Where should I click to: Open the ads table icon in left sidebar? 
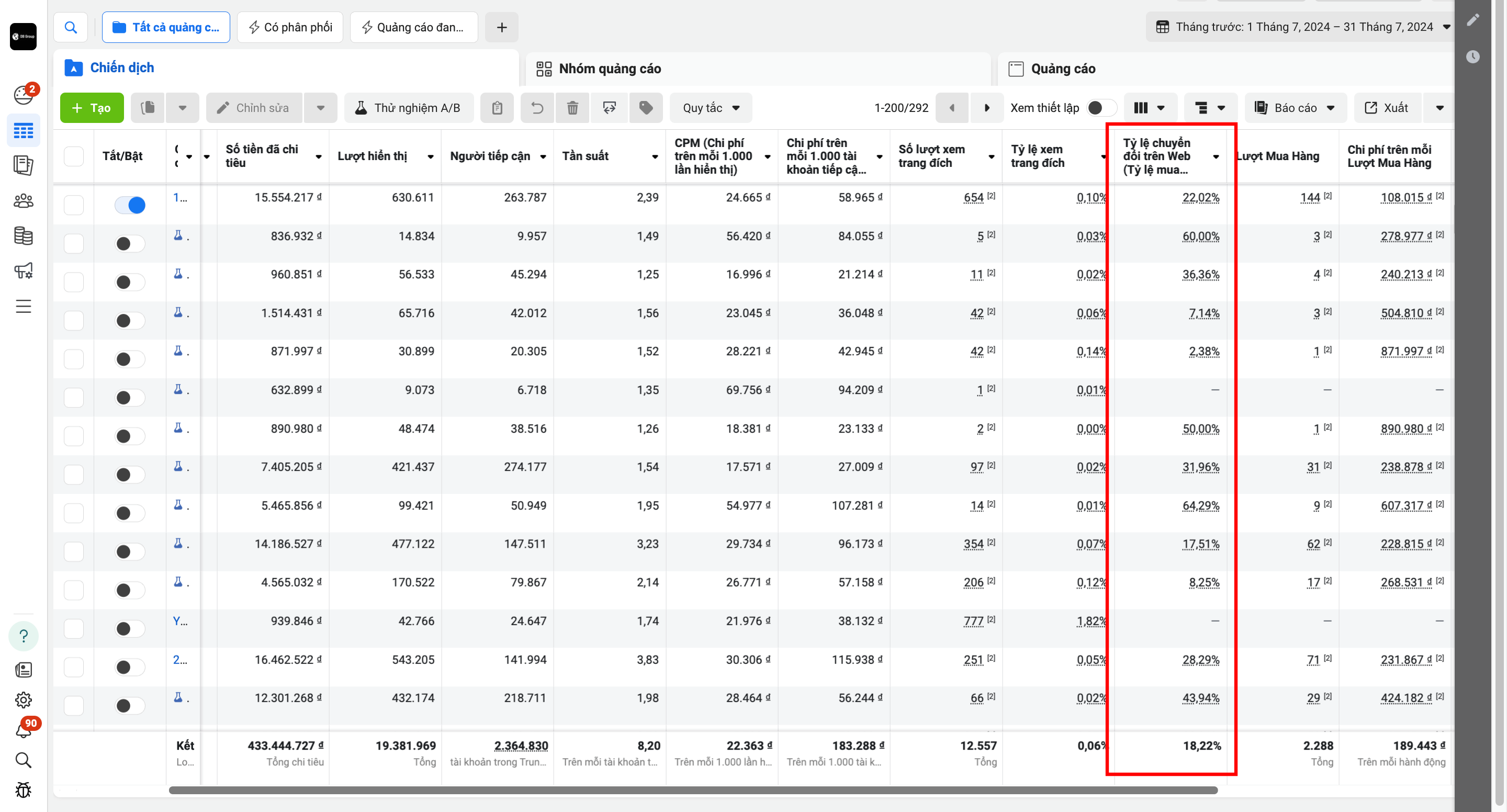24,130
